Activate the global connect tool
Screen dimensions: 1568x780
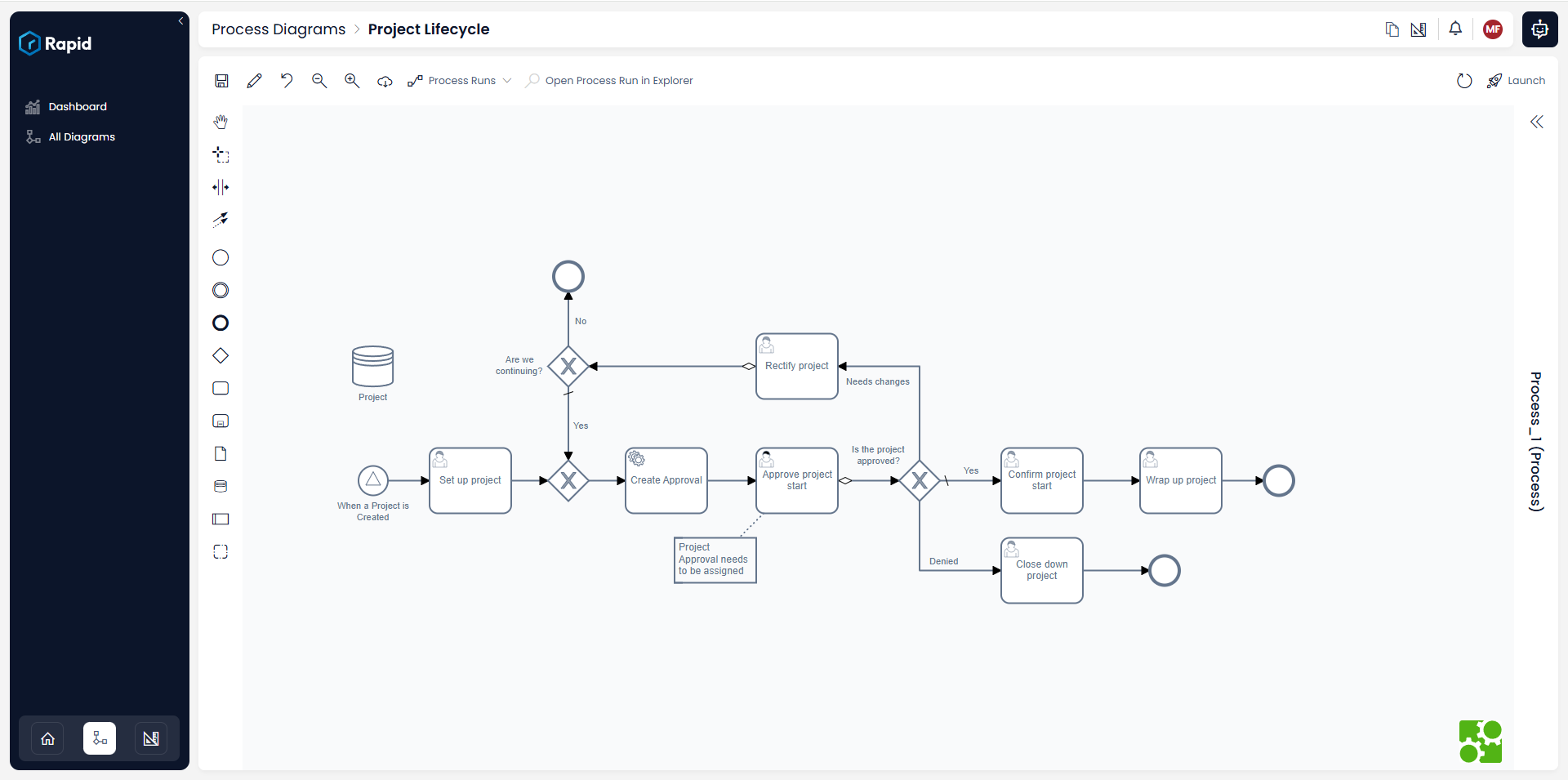220,220
